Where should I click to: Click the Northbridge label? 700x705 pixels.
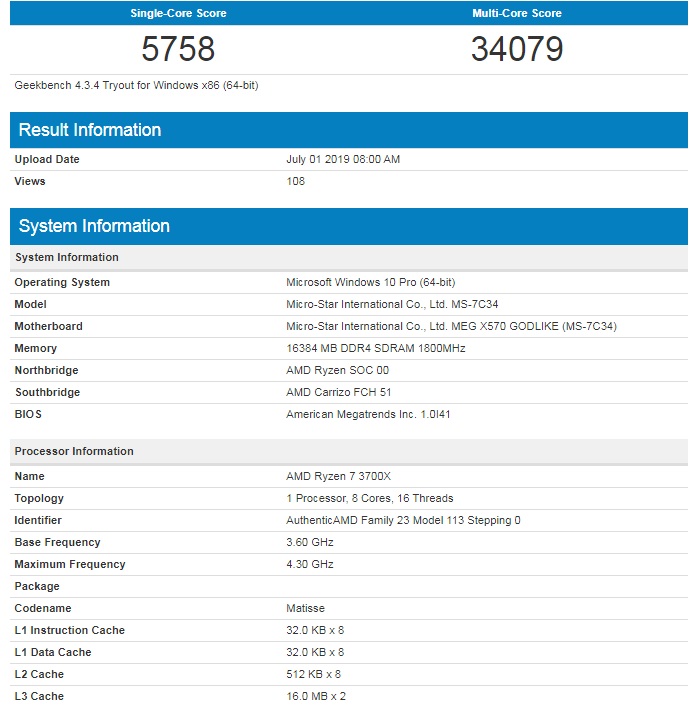(x=46, y=370)
